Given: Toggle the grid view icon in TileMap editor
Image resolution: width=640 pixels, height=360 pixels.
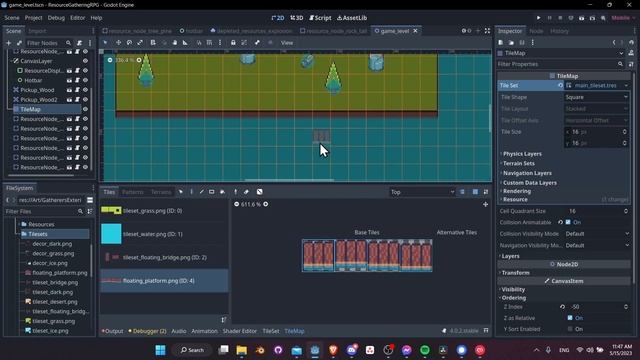Looking at the screenshot, I should (x=475, y=192).
